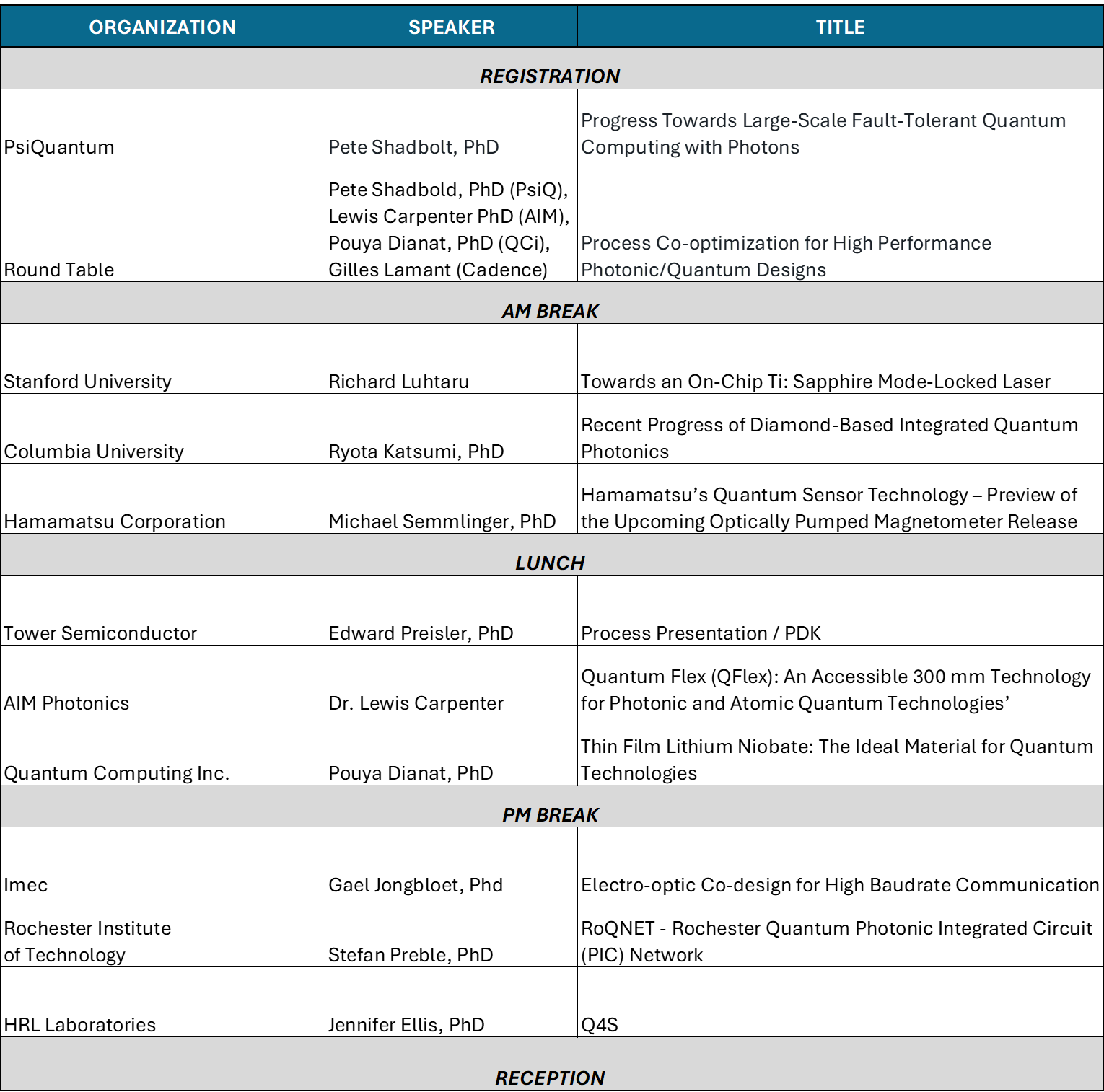Select the Rochester Institute of Technology cell

point(162,932)
